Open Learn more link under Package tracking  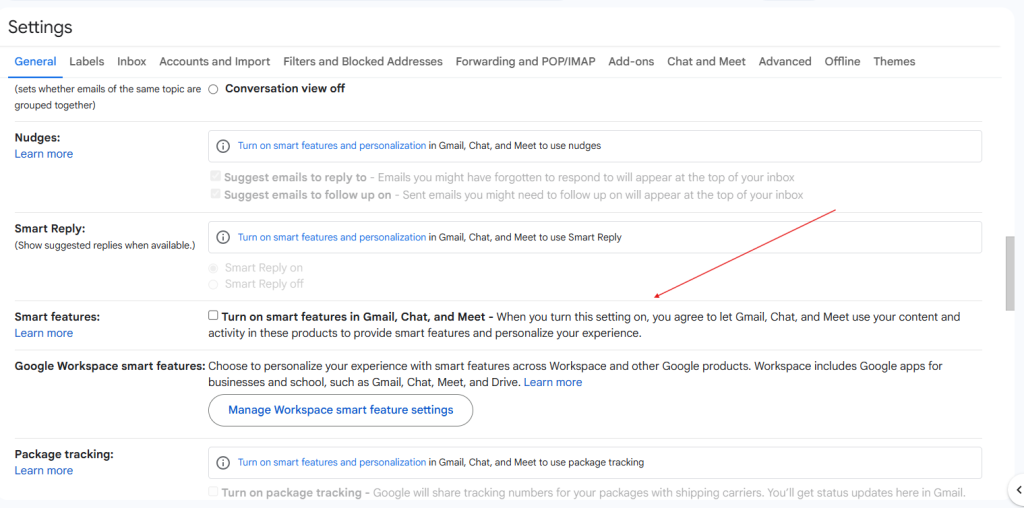(43, 471)
